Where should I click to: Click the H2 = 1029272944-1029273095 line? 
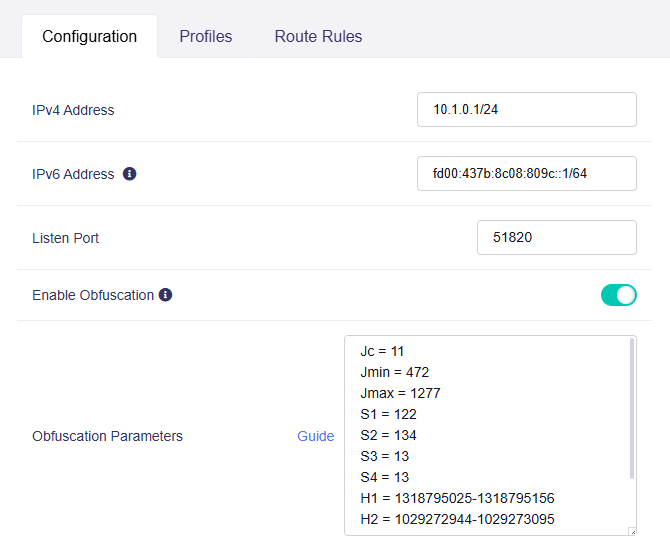(457, 519)
